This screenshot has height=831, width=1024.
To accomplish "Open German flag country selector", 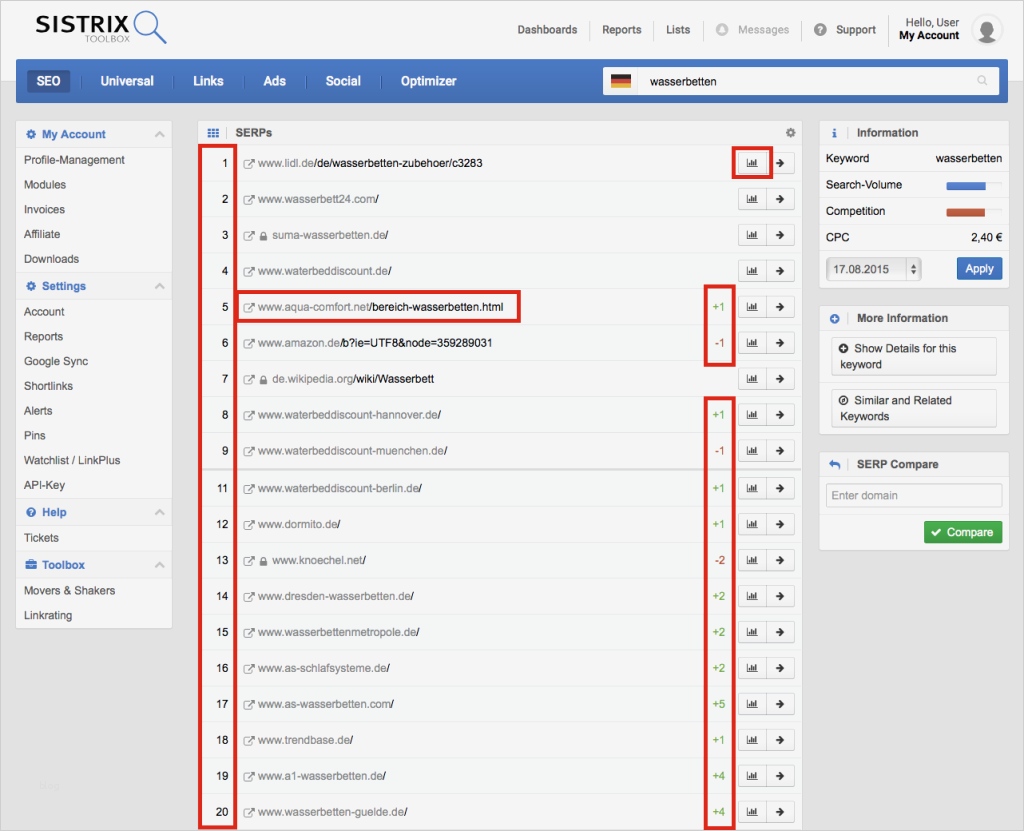I will (620, 81).
